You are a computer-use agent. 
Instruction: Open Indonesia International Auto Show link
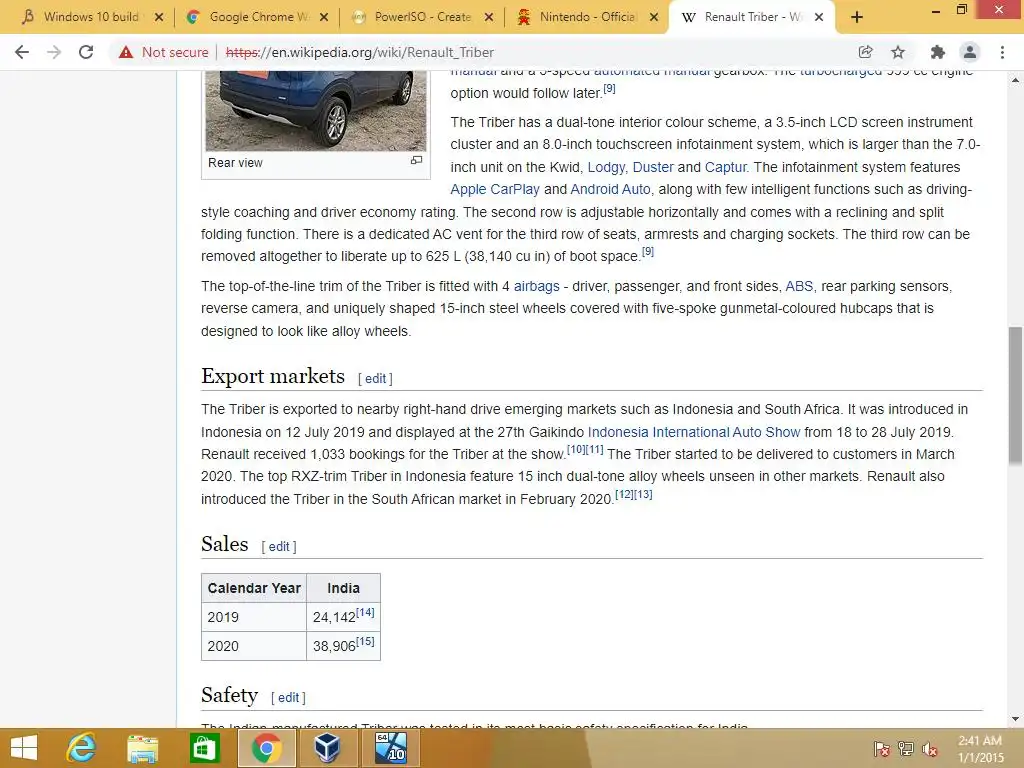tap(694, 432)
